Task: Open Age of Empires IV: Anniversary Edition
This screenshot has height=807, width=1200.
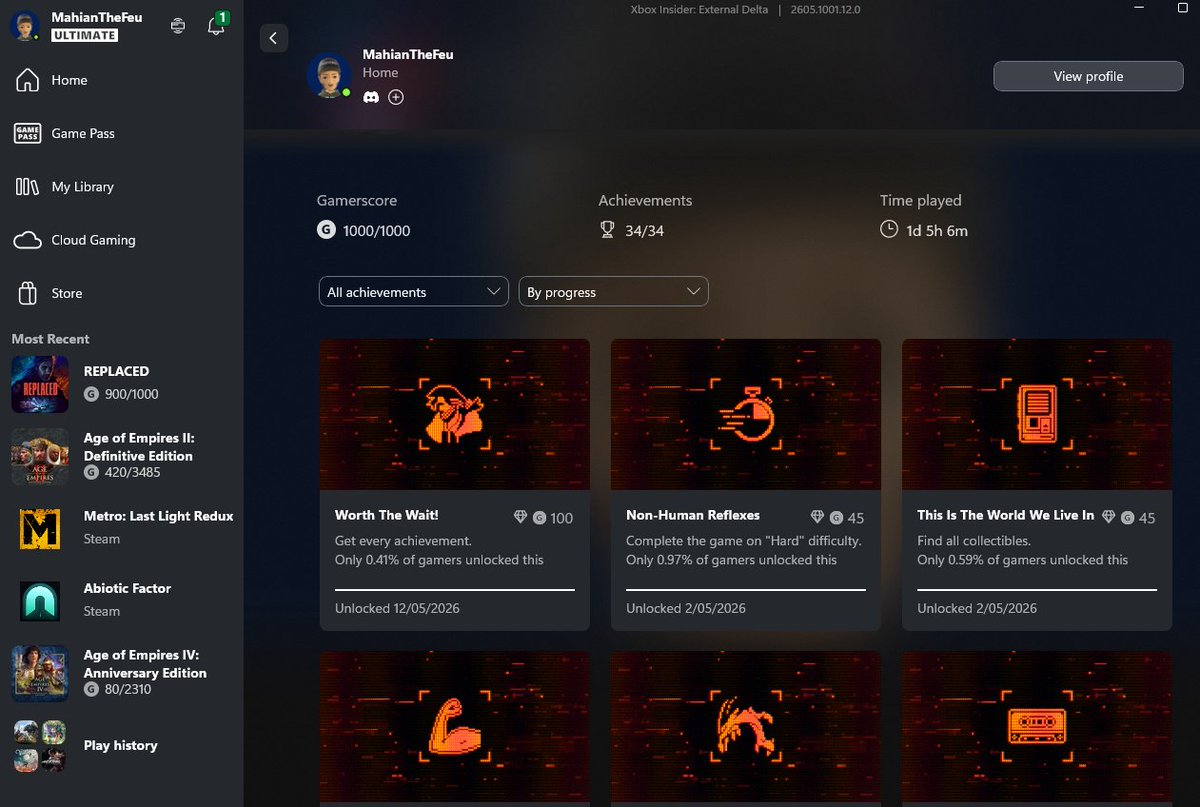Action: 121,673
